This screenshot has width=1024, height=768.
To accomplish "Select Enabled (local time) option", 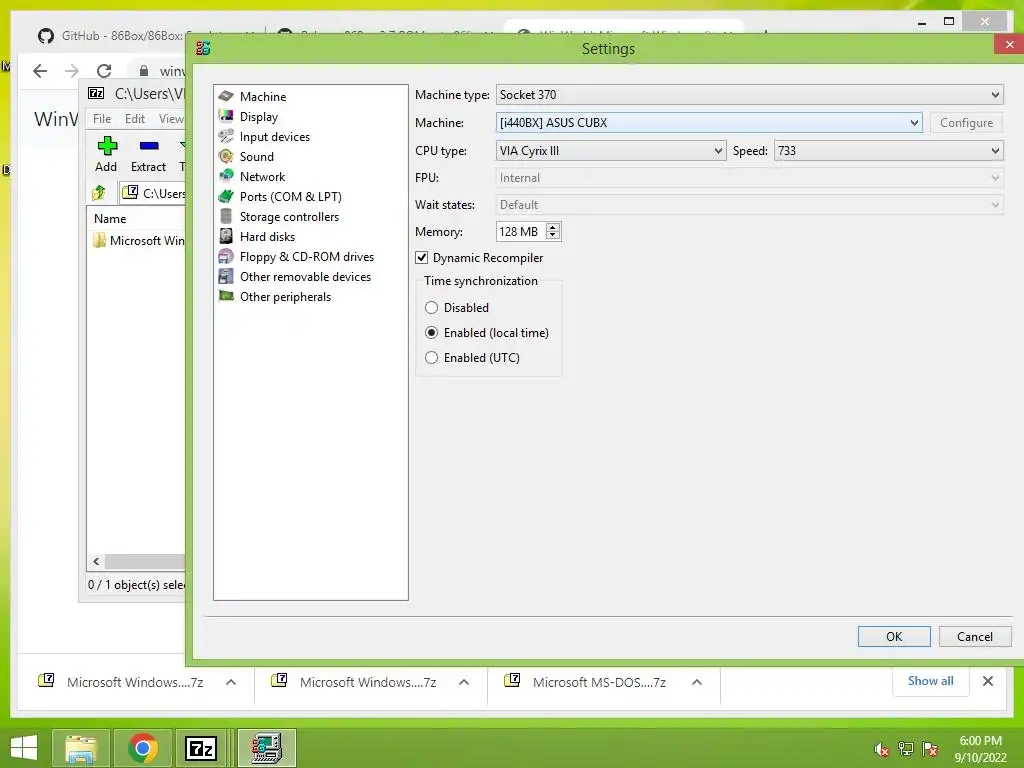I will coord(431,332).
